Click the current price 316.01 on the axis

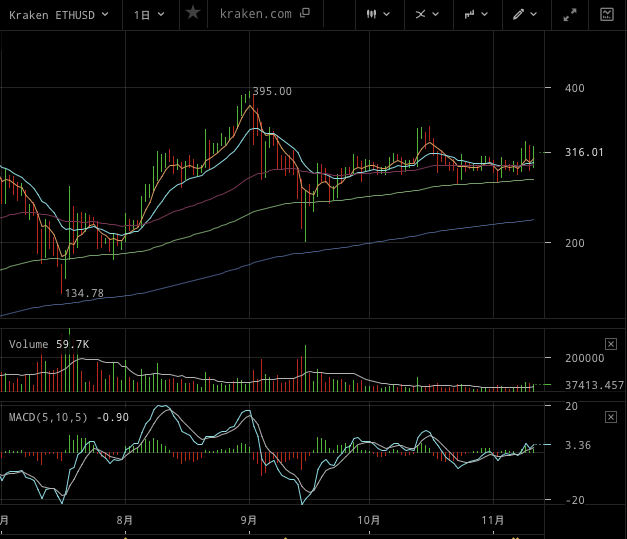click(584, 152)
